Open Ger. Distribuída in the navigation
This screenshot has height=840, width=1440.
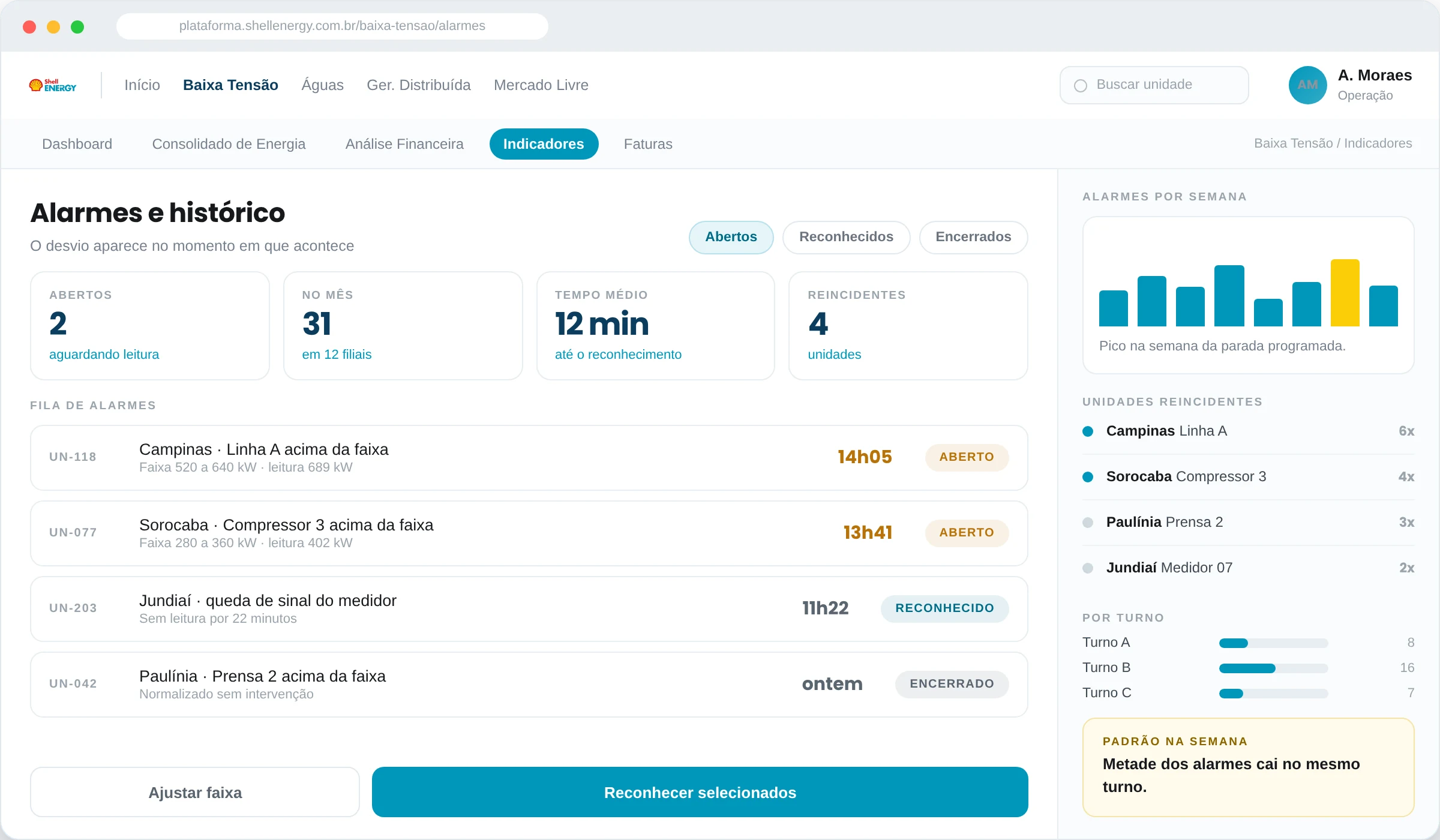click(x=419, y=85)
